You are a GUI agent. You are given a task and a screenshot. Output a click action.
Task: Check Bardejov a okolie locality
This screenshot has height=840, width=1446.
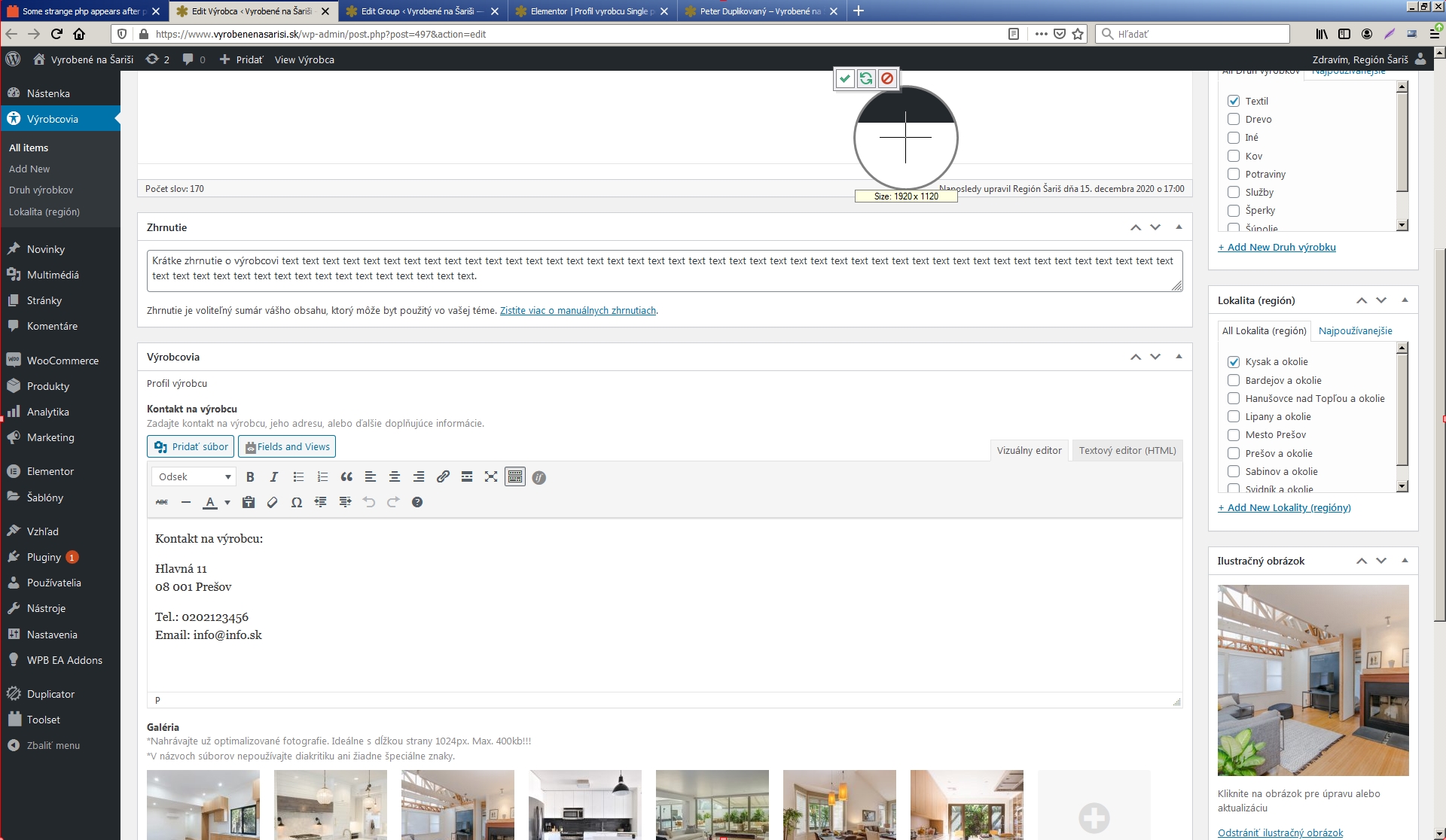[1234, 380]
